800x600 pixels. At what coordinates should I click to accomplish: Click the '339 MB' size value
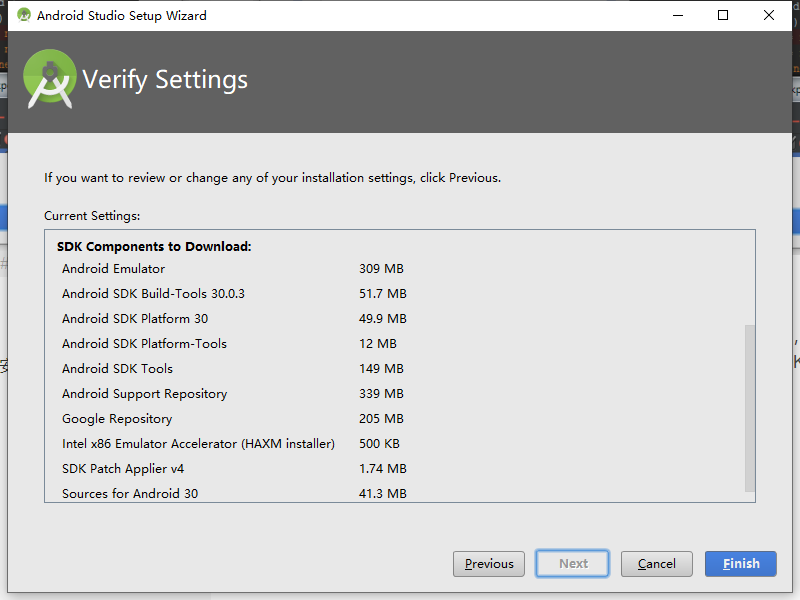381,394
